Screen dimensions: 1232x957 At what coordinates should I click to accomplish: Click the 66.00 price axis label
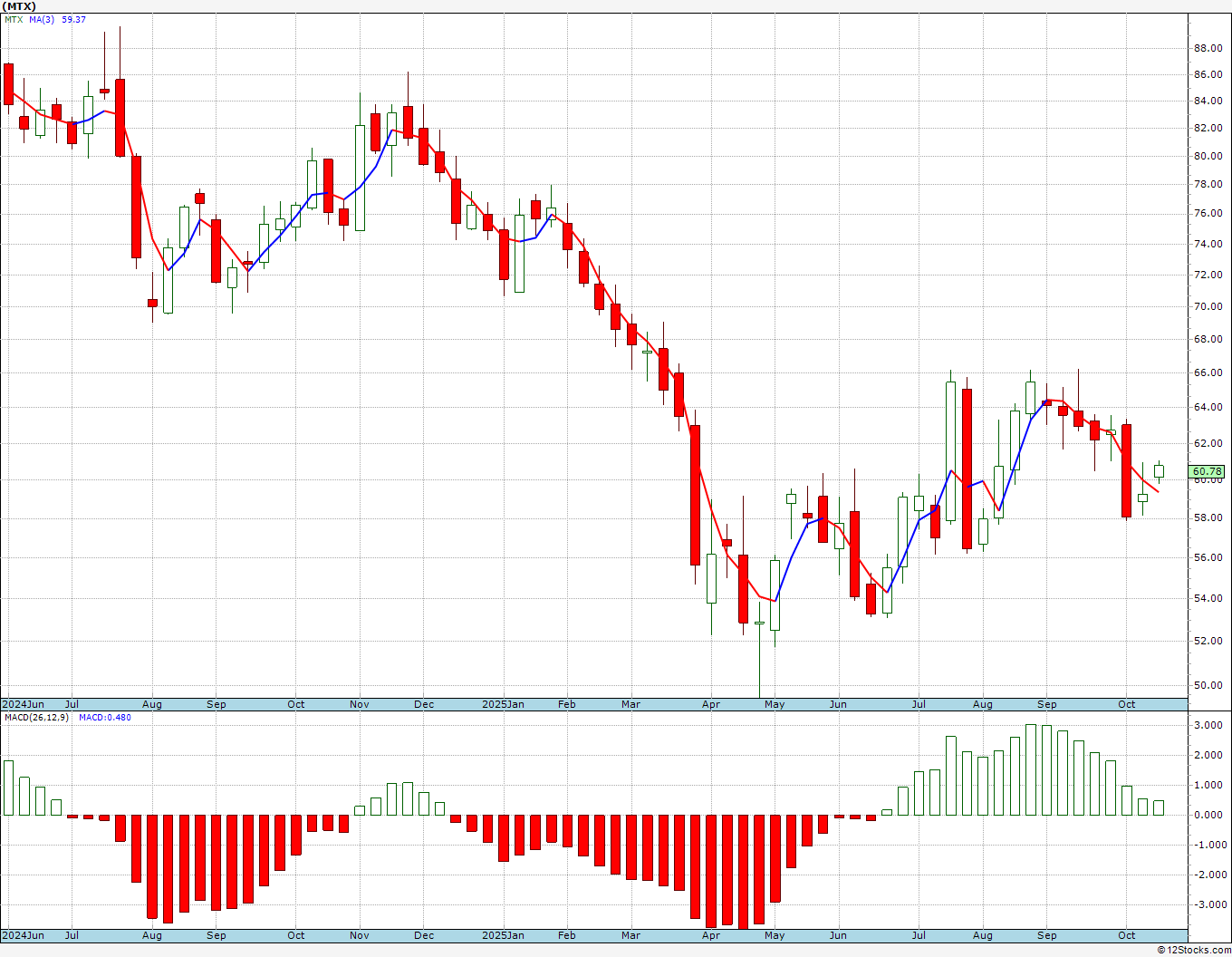click(1208, 372)
